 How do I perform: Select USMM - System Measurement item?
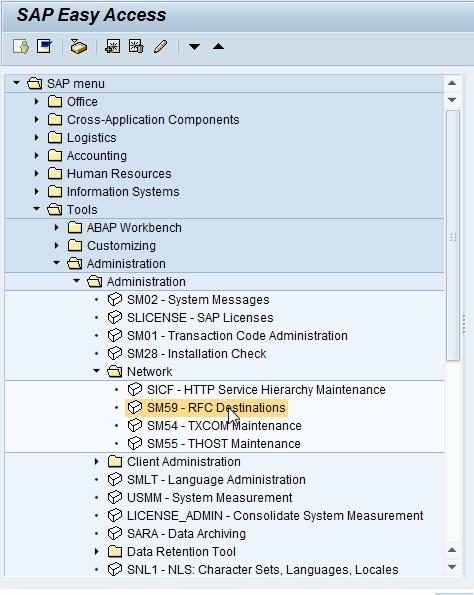coord(209,497)
